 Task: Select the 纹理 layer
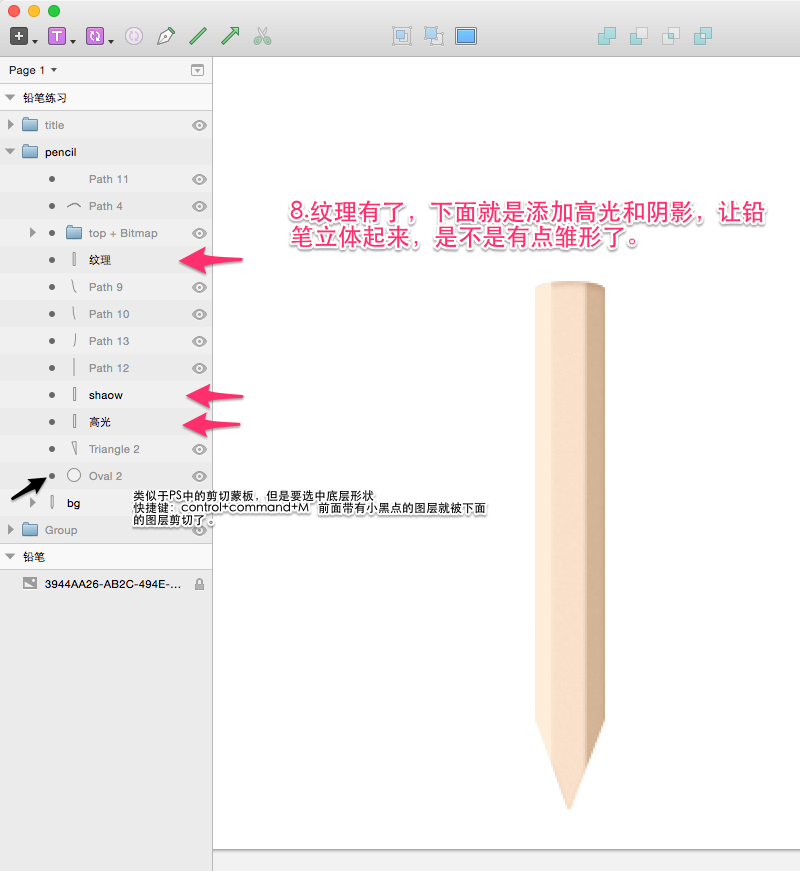point(106,259)
